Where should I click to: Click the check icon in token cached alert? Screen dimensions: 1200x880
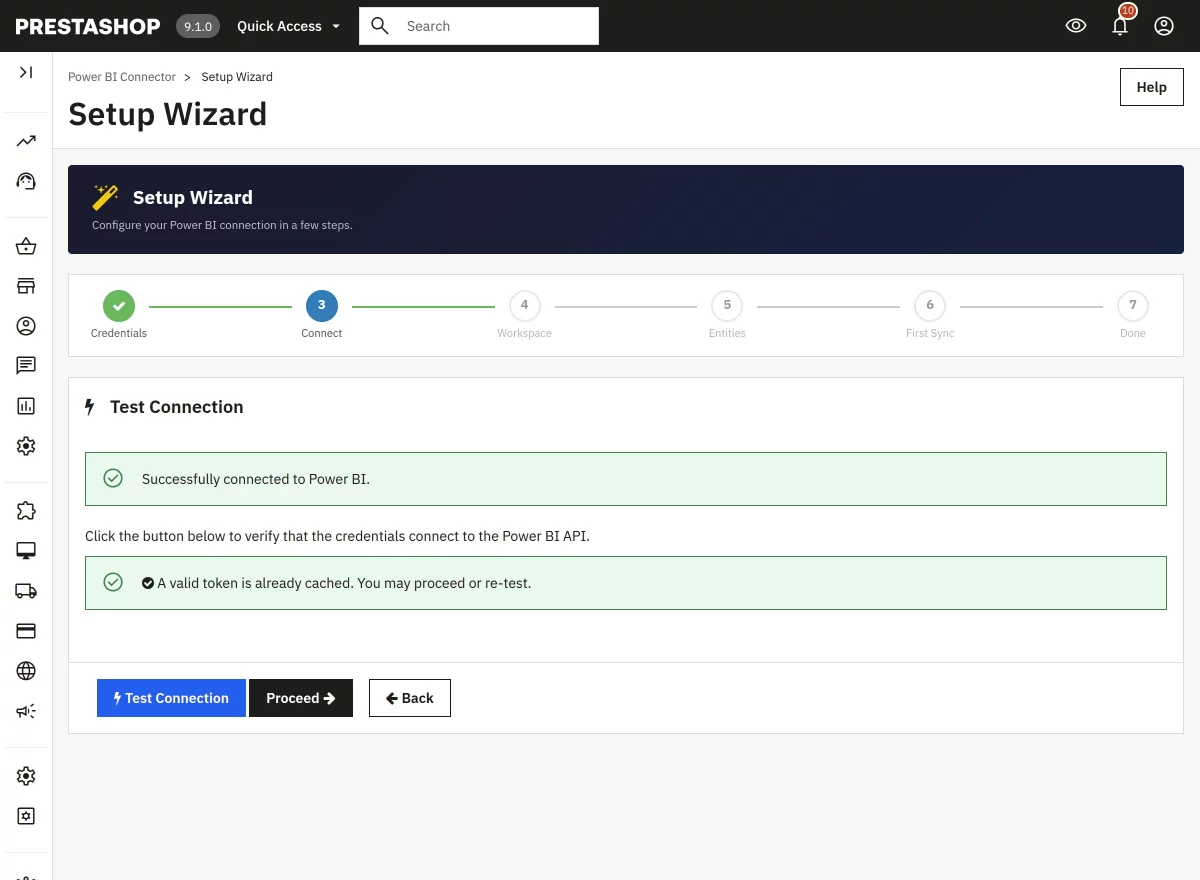[x=113, y=582]
